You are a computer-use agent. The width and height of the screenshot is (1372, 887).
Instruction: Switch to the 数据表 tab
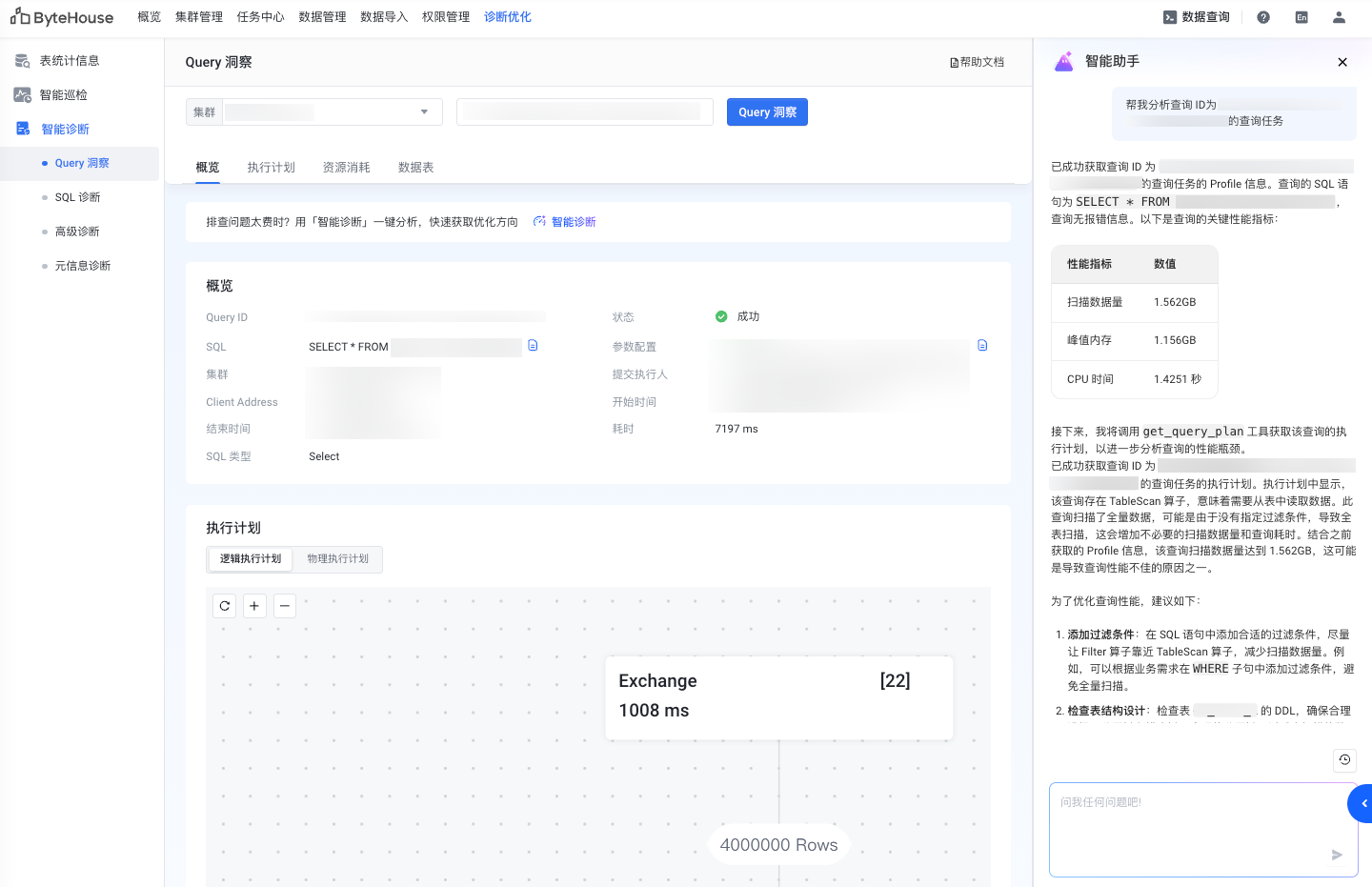(416, 168)
